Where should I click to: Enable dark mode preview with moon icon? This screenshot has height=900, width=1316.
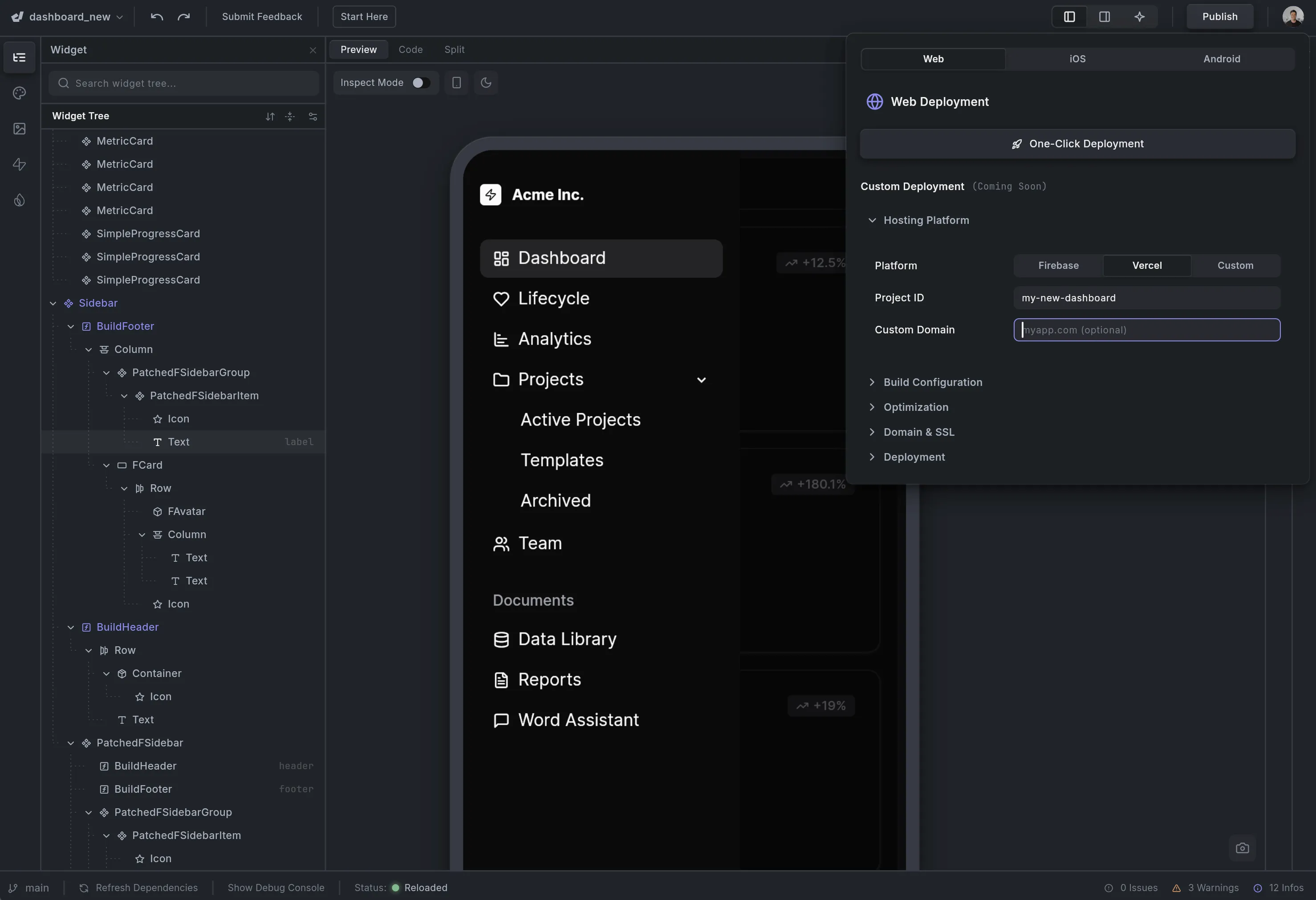[x=486, y=83]
